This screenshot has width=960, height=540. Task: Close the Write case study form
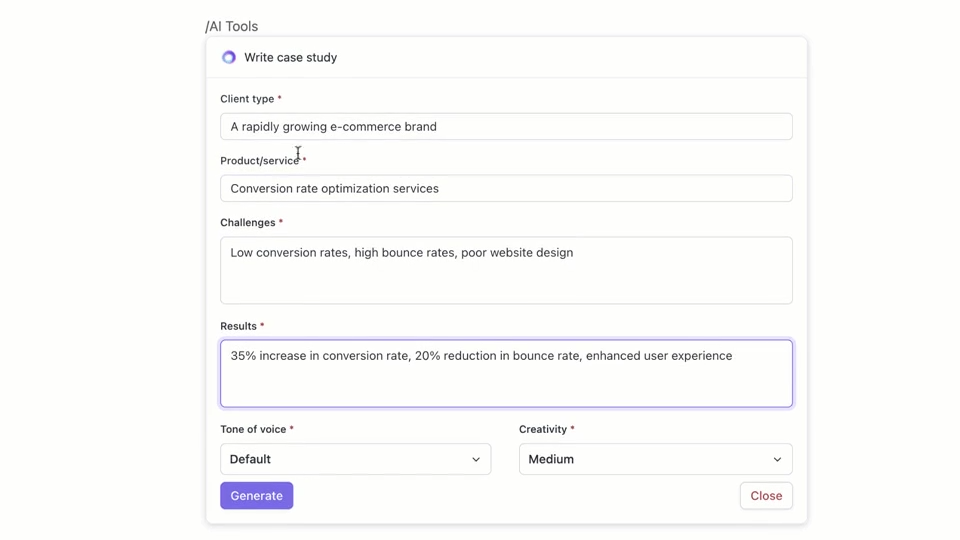pyautogui.click(x=766, y=496)
